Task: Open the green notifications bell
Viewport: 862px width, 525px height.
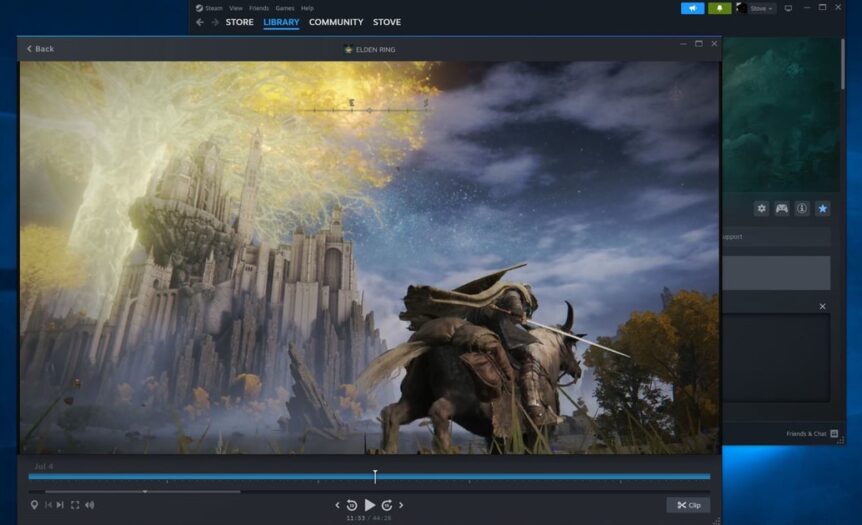Action: pyautogui.click(x=719, y=8)
